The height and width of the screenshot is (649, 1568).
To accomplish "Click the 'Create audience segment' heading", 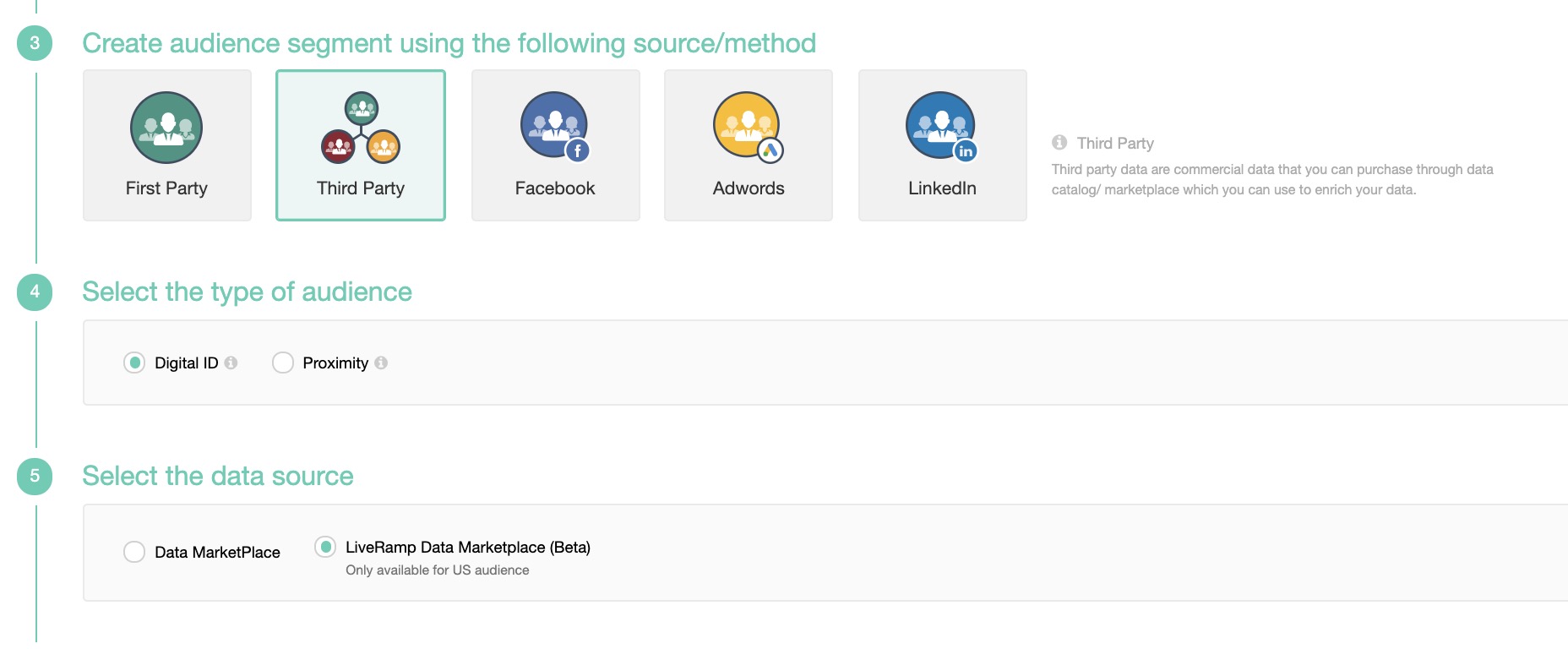I will [x=449, y=43].
